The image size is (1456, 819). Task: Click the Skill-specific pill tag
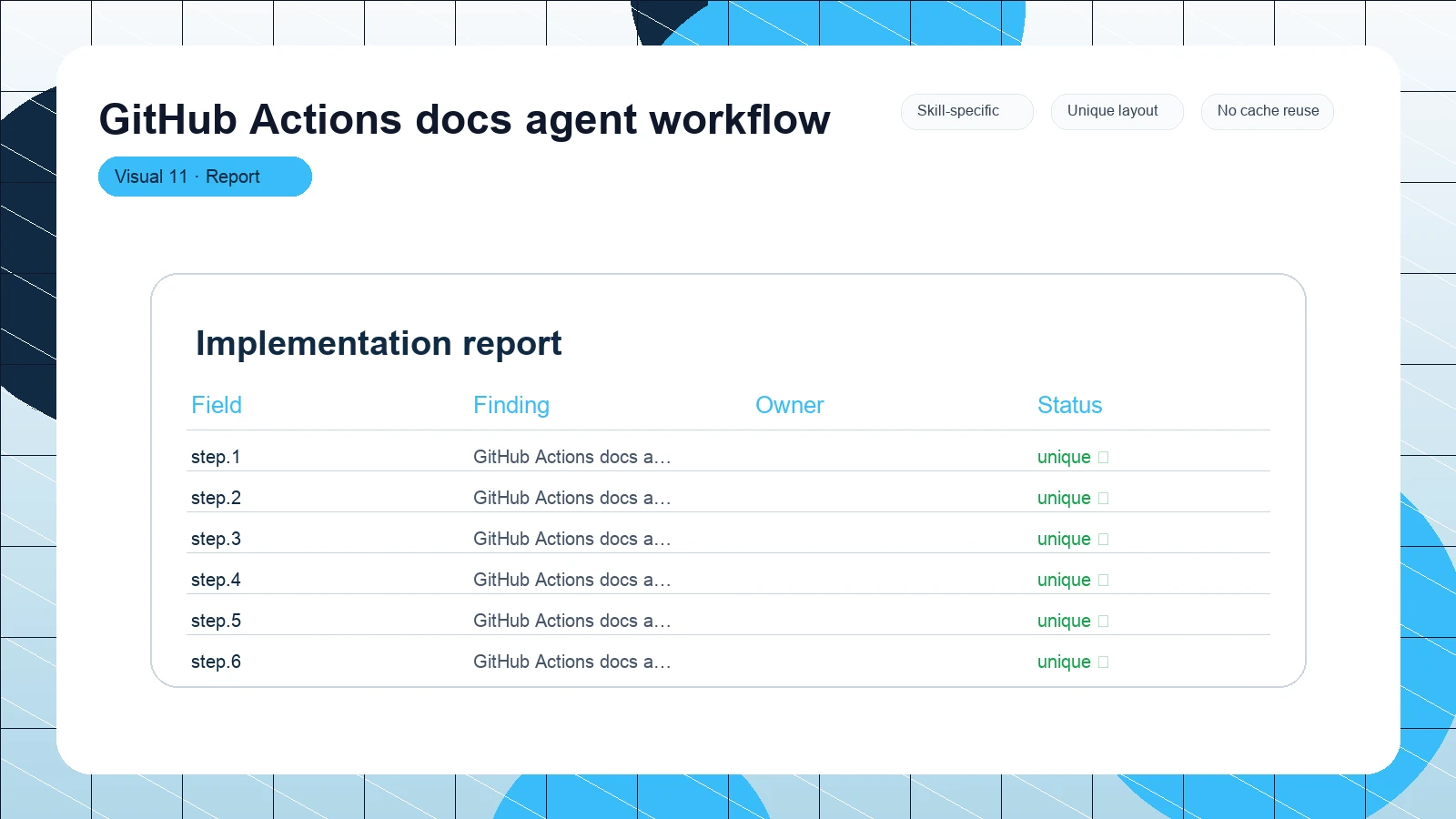[966, 111]
